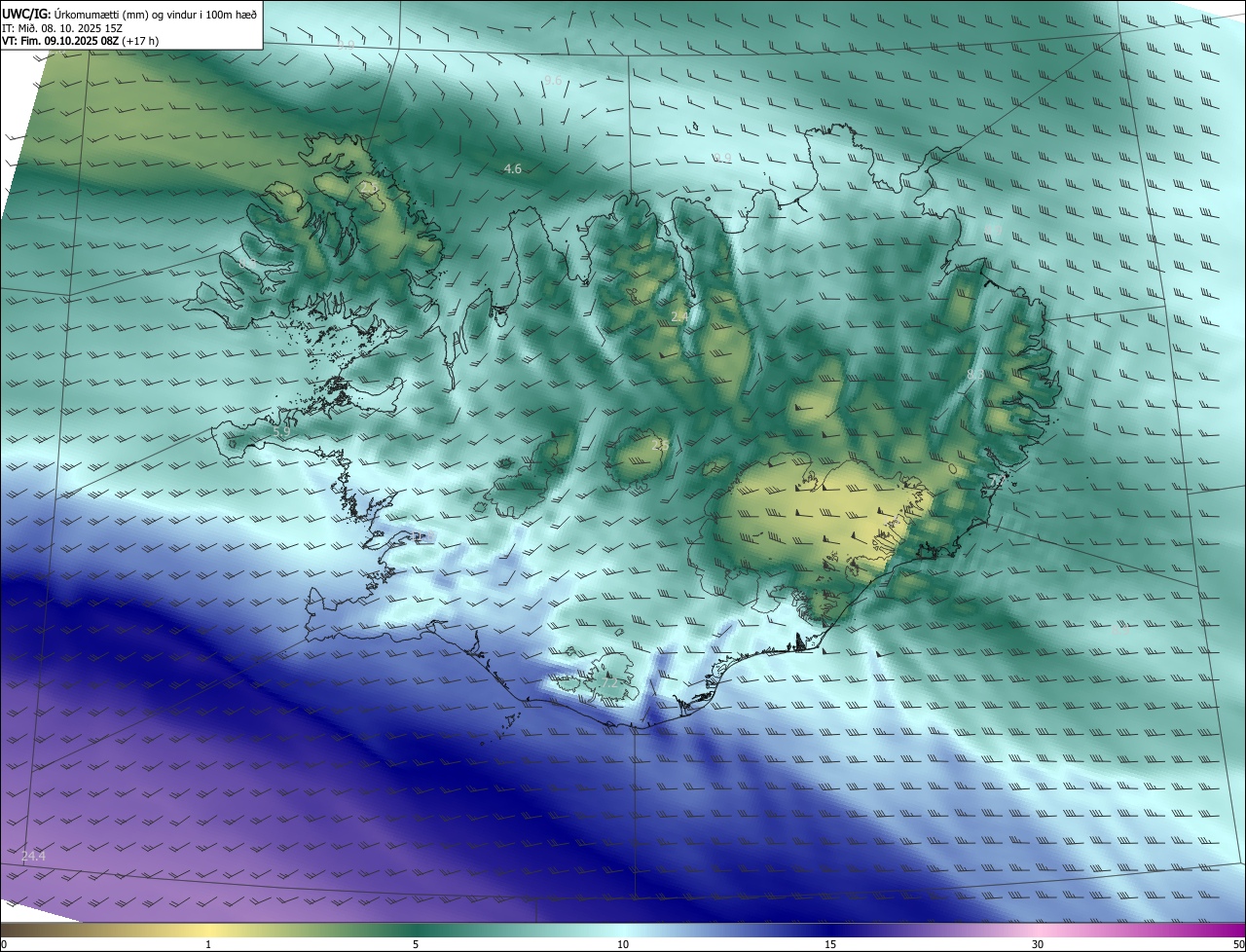
Task: Click the 4.6 value label on the map
Action: 512,169
